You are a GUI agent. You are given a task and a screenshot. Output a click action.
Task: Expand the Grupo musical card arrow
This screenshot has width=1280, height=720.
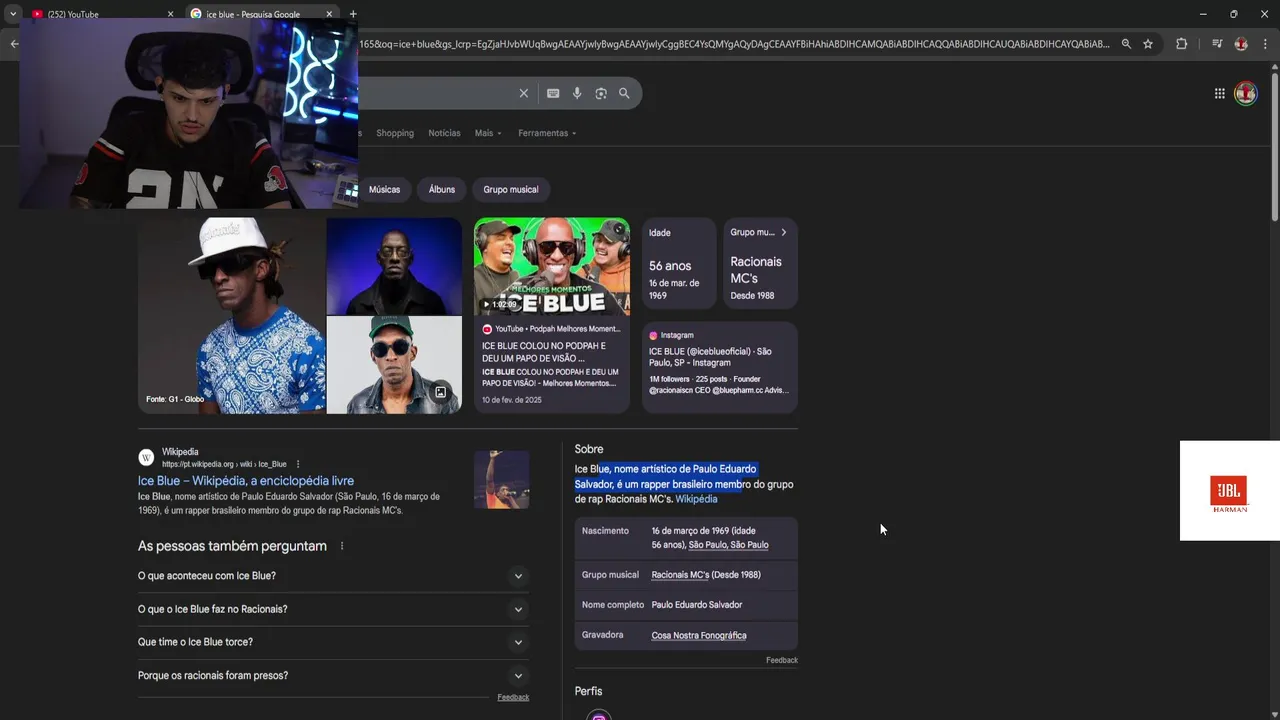[x=783, y=232]
